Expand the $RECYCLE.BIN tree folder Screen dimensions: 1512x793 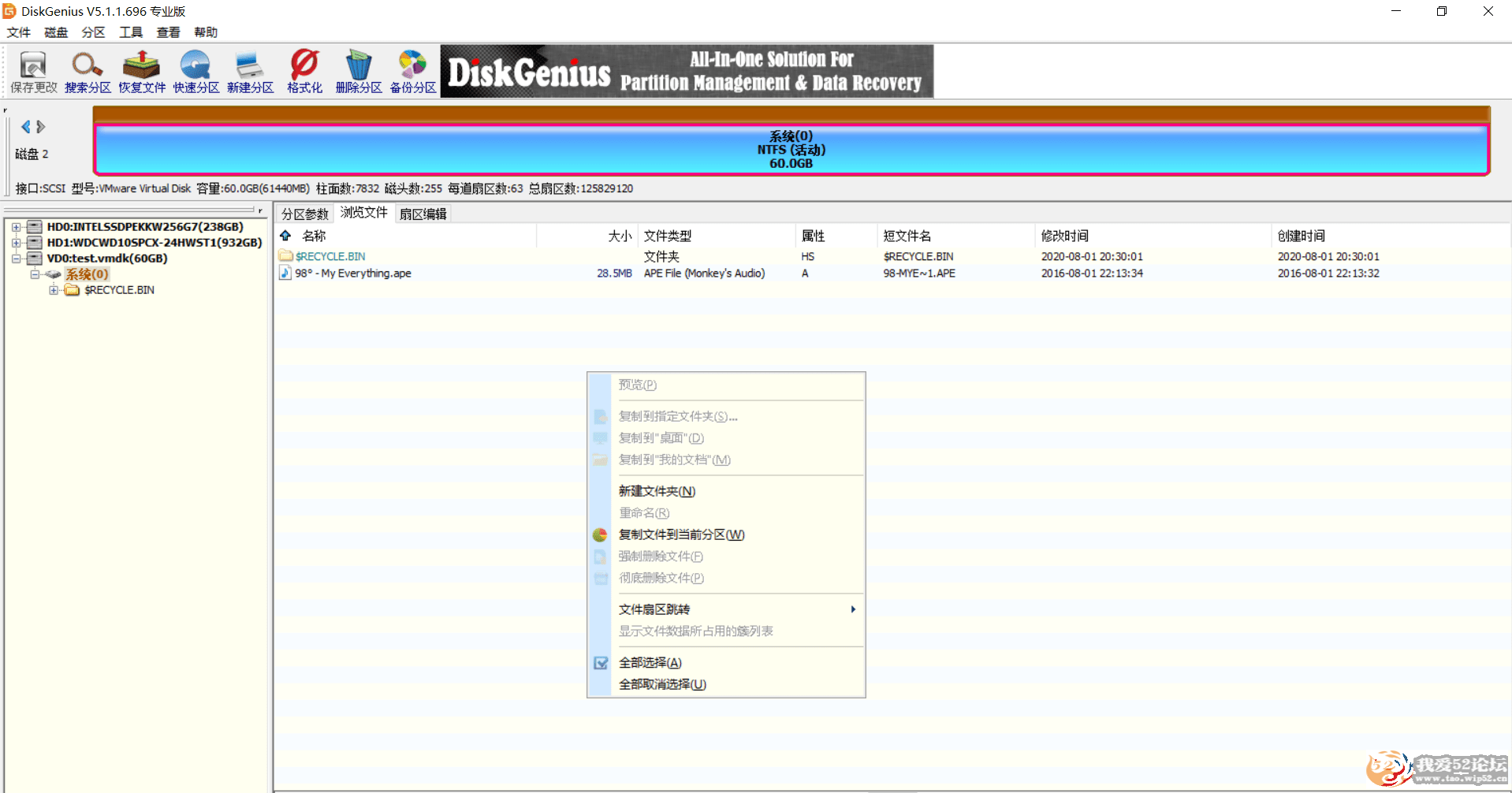tap(54, 290)
